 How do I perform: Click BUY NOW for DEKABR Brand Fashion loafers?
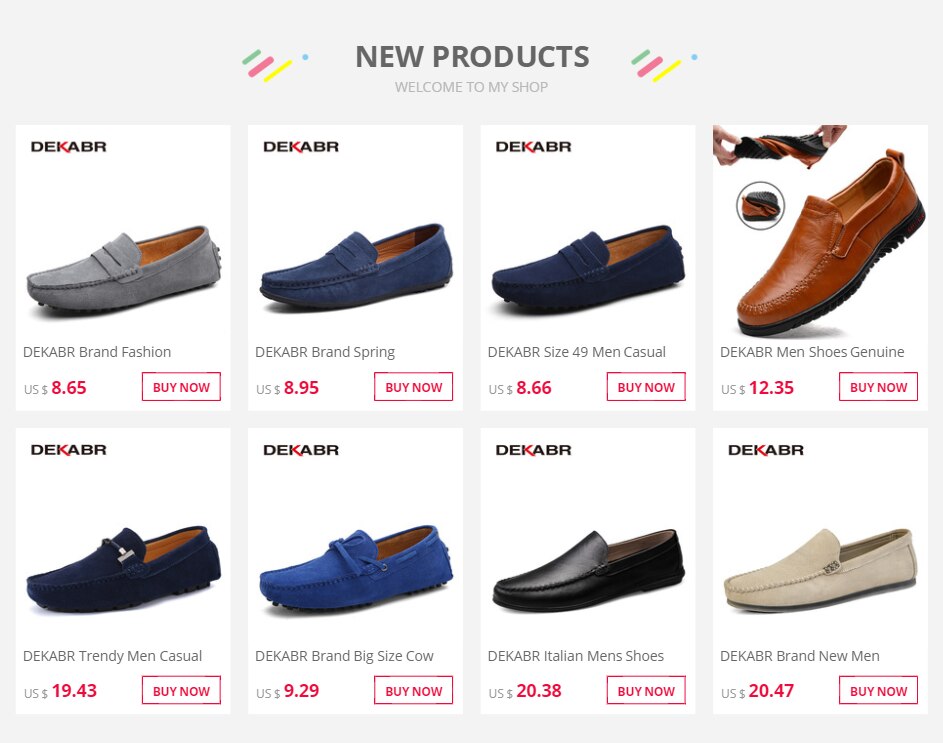181,387
